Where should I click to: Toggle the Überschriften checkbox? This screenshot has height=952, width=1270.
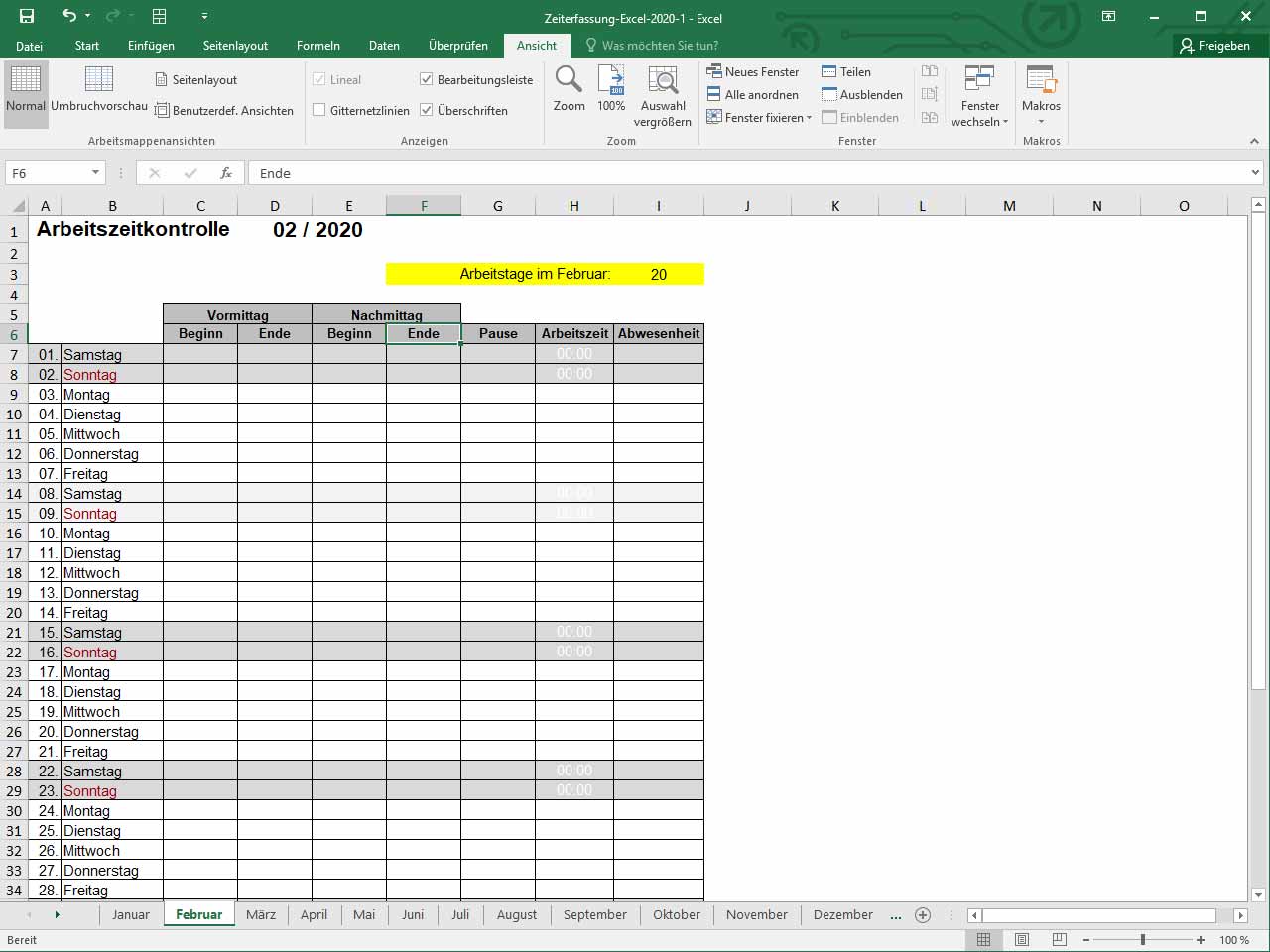427,110
